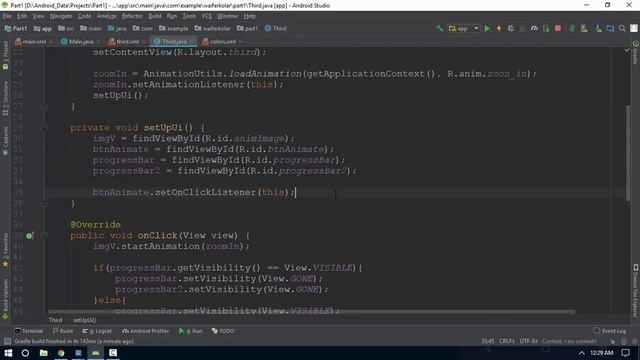Open the Build Variants side panel

tap(5, 299)
